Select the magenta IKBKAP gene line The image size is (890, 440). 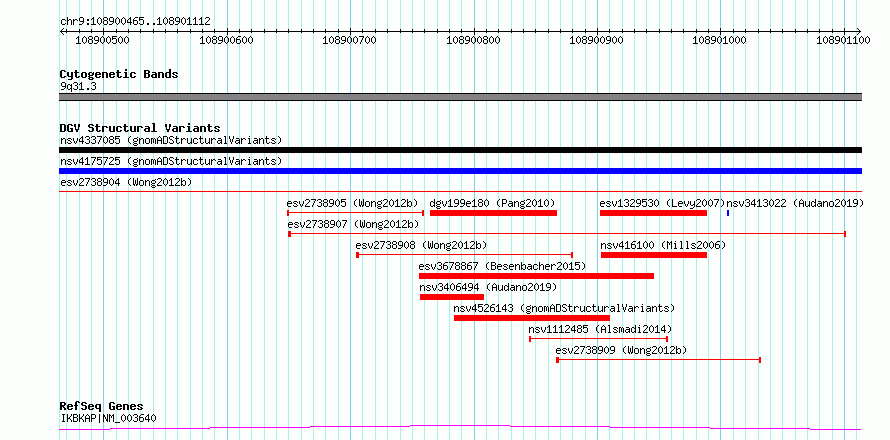460,428
